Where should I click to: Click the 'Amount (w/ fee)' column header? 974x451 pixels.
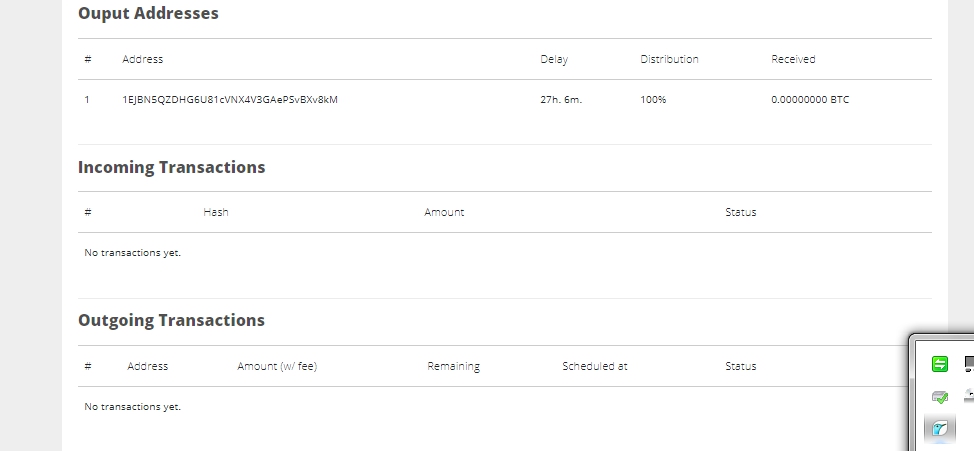pos(277,366)
